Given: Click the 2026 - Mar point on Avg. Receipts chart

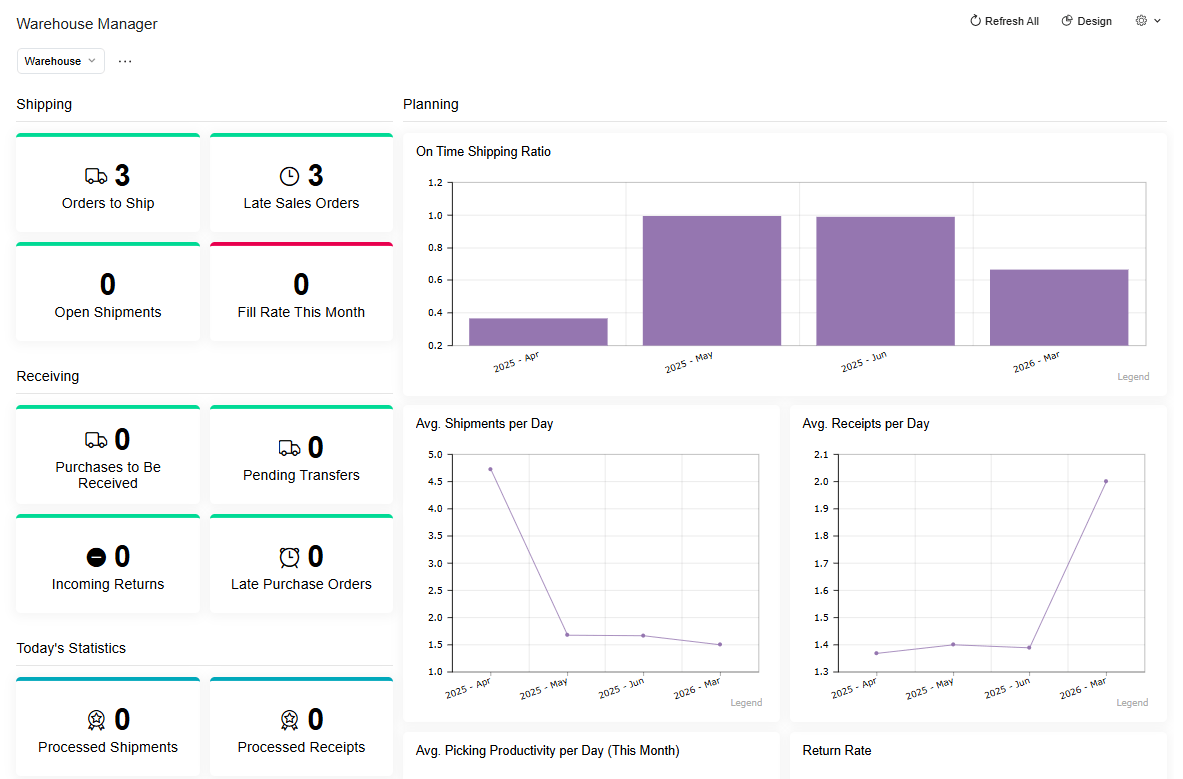Looking at the screenshot, I should click(x=1106, y=481).
